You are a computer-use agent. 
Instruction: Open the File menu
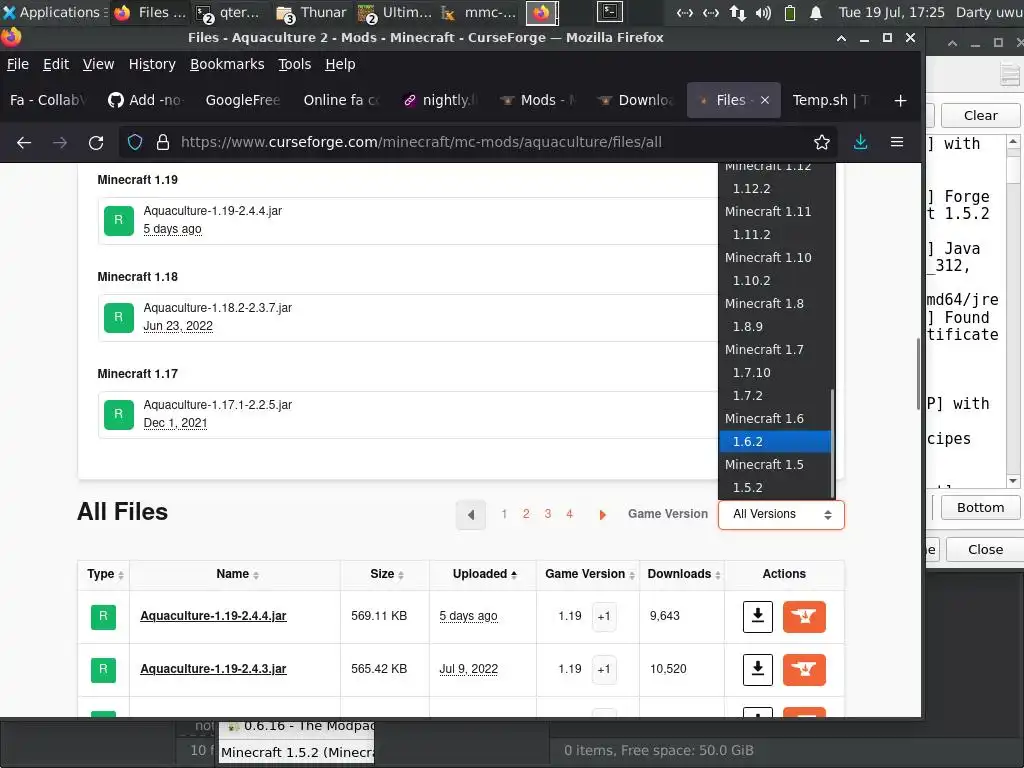[x=18, y=64]
